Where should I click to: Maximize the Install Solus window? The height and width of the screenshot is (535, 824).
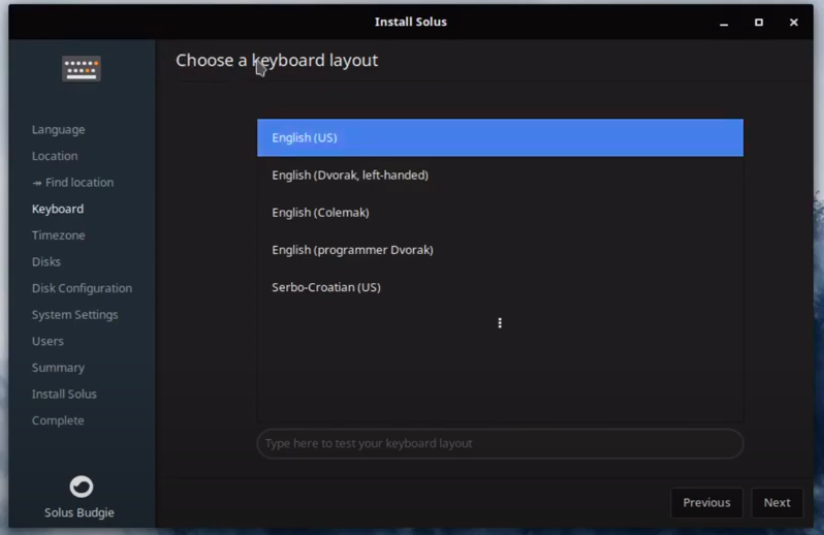point(759,22)
